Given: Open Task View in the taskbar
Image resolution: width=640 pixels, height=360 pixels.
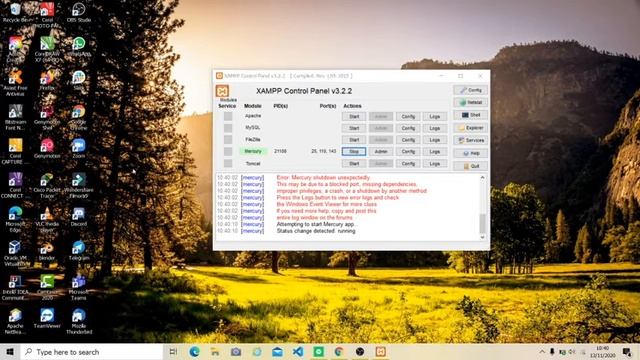Looking at the screenshot, I should [x=173, y=351].
